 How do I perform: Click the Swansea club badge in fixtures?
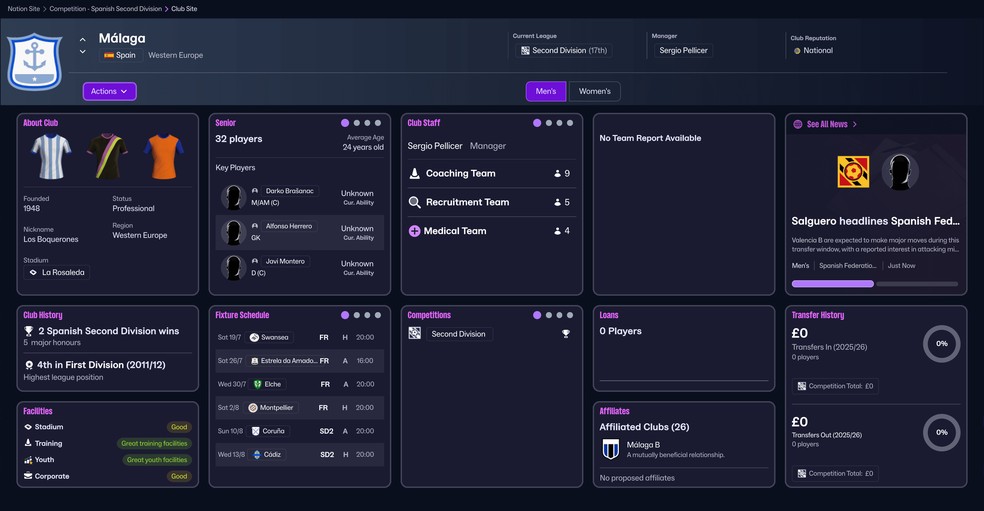coord(255,337)
